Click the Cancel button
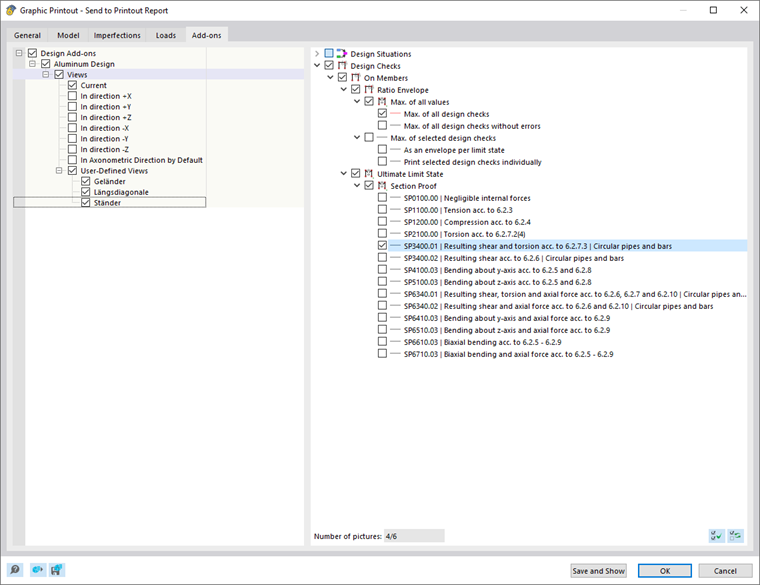Image resolution: width=760 pixels, height=585 pixels. click(x=725, y=571)
